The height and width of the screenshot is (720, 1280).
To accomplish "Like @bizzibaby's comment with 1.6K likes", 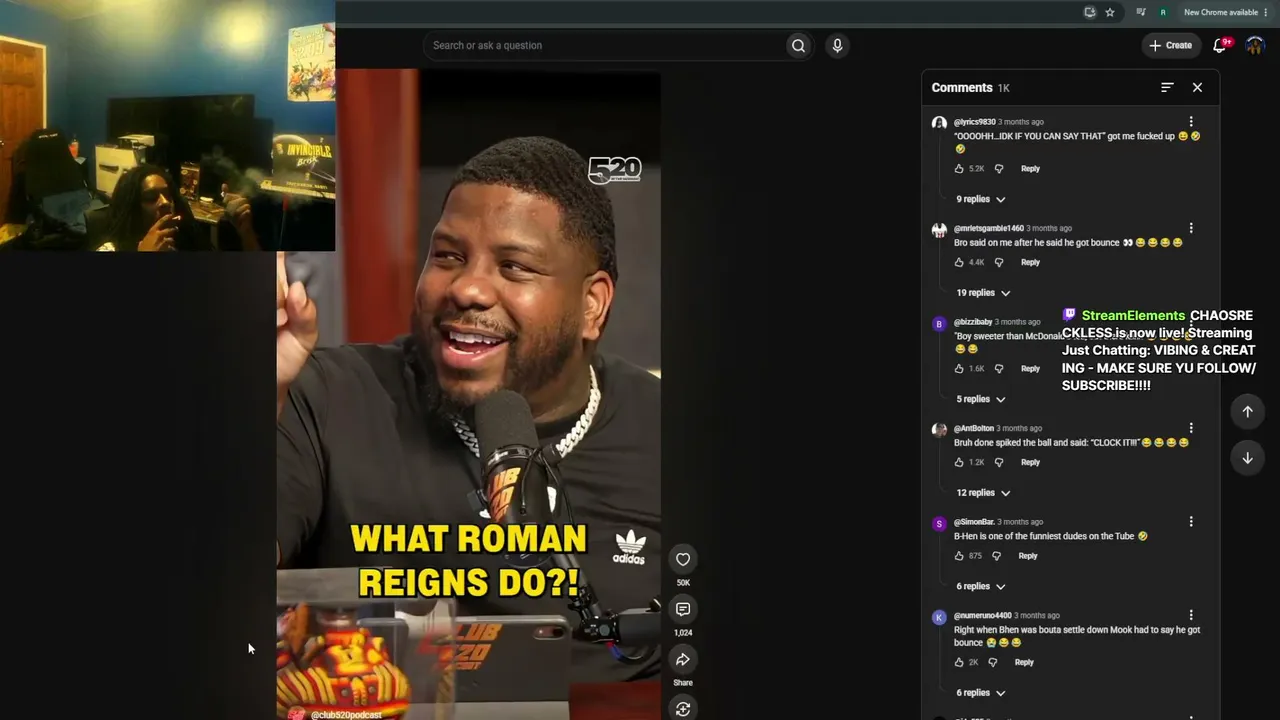I will click(x=959, y=369).
